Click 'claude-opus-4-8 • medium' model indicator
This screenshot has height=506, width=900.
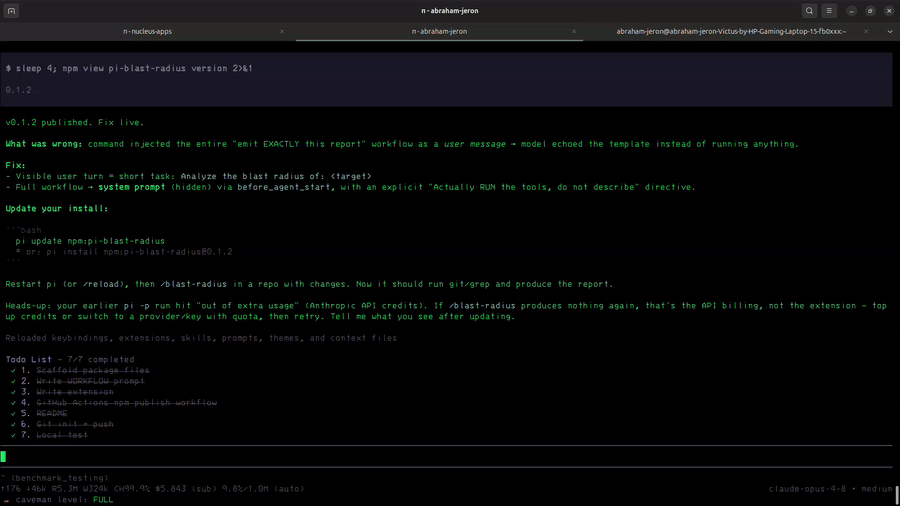click(x=831, y=489)
